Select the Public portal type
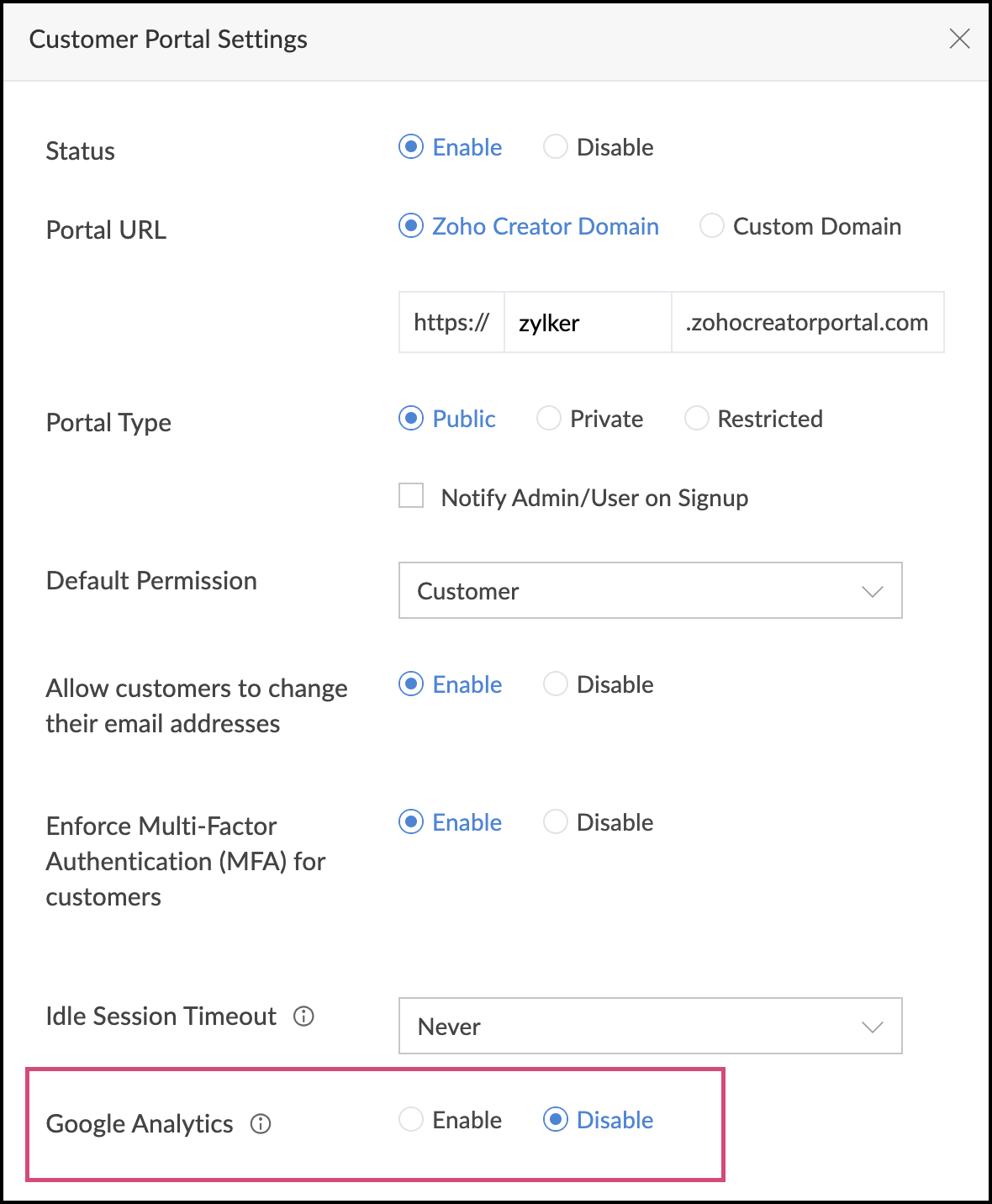Screen dimensions: 992x1204 tap(411, 419)
